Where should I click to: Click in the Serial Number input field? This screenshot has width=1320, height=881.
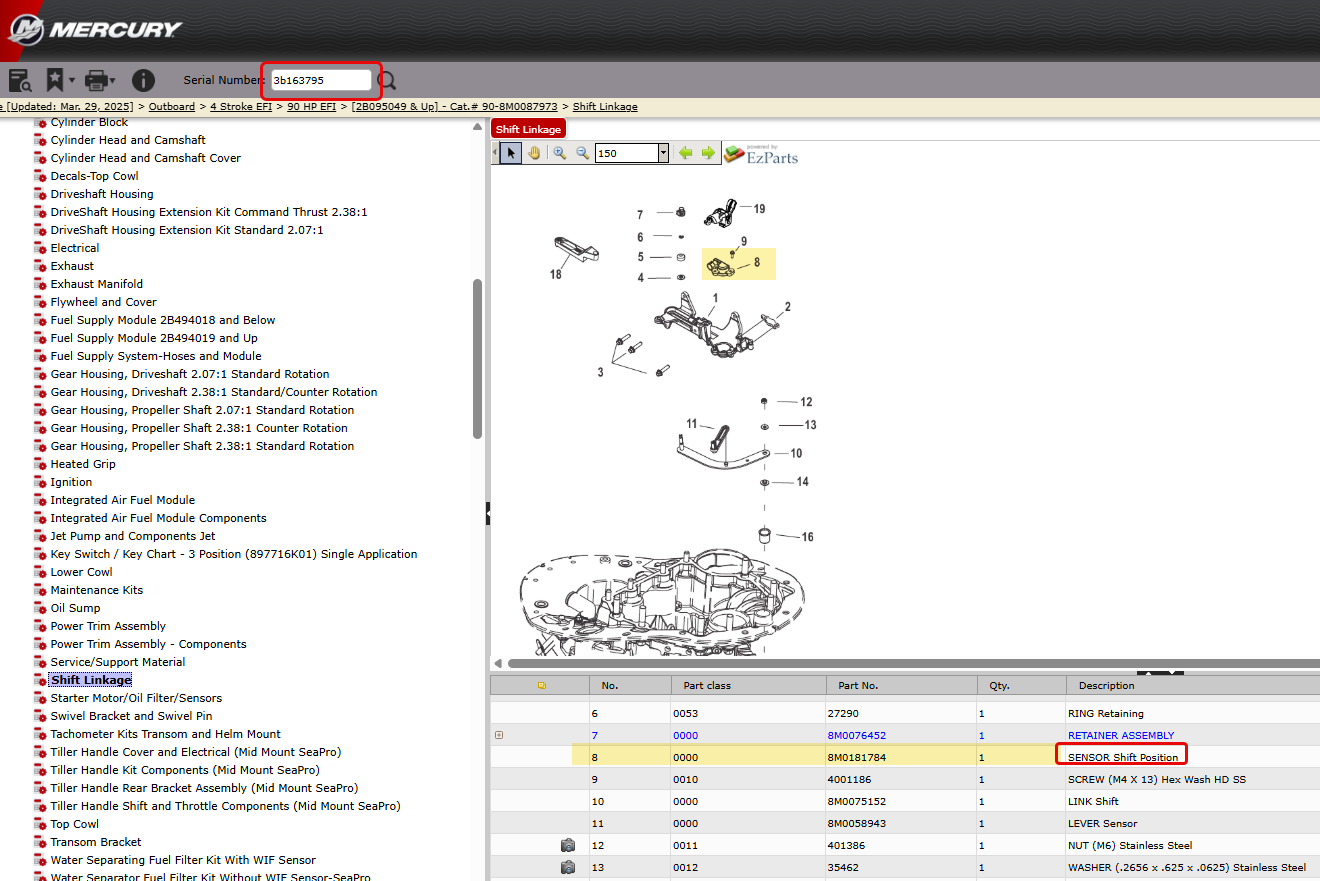point(320,80)
